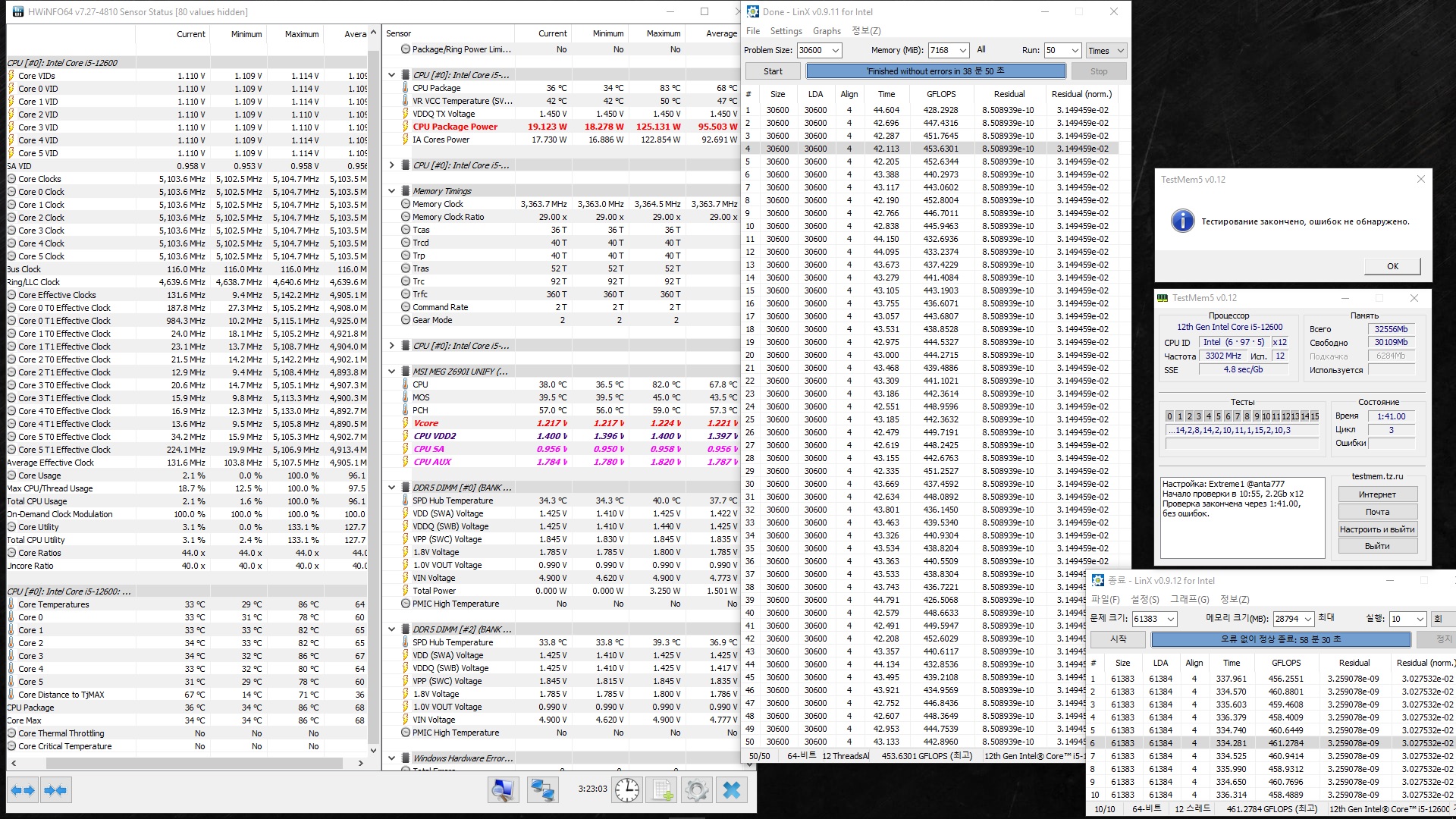The height and width of the screenshot is (819, 1456).
Task: Toggle test number 7 box in TestMem5
Action: 1237,416
